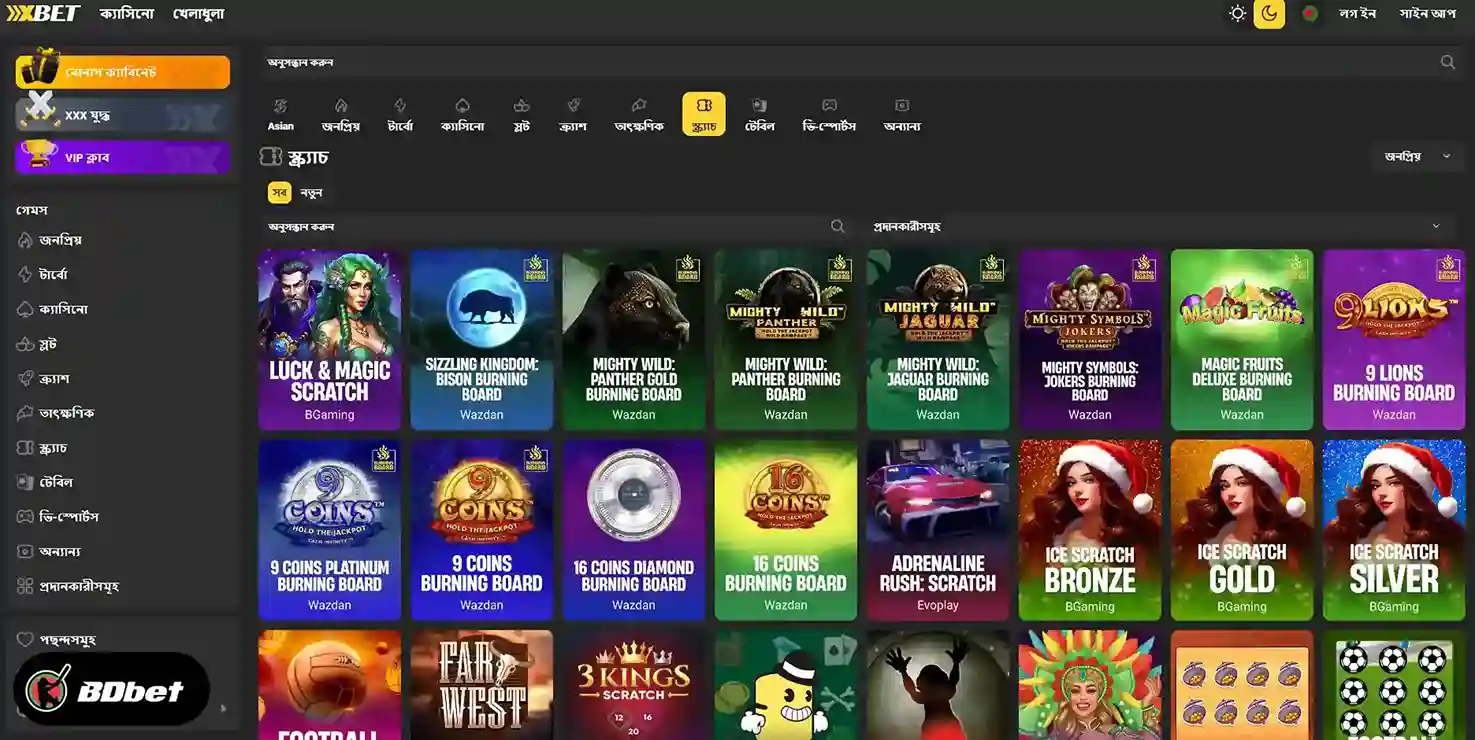Screen dimensions: 1475x740
Task: Open sidebar স্ক্র্যাচ card icon item
Action: point(42,448)
